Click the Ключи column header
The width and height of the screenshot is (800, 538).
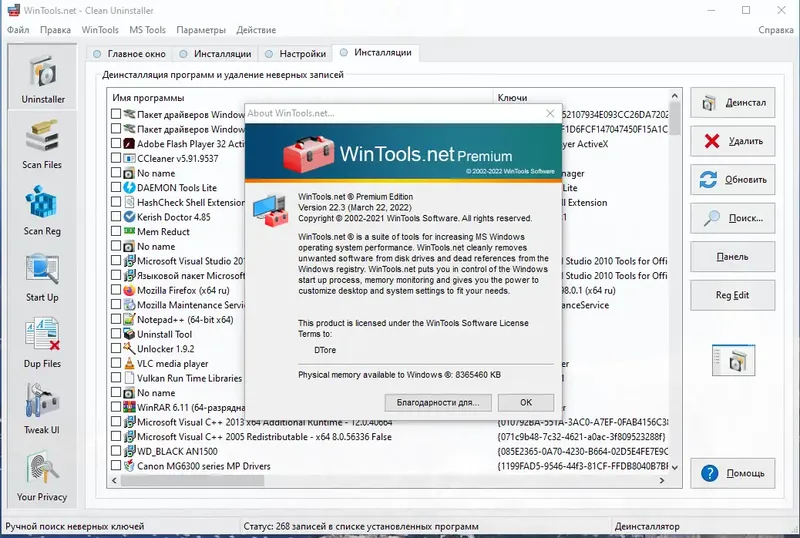(x=581, y=97)
